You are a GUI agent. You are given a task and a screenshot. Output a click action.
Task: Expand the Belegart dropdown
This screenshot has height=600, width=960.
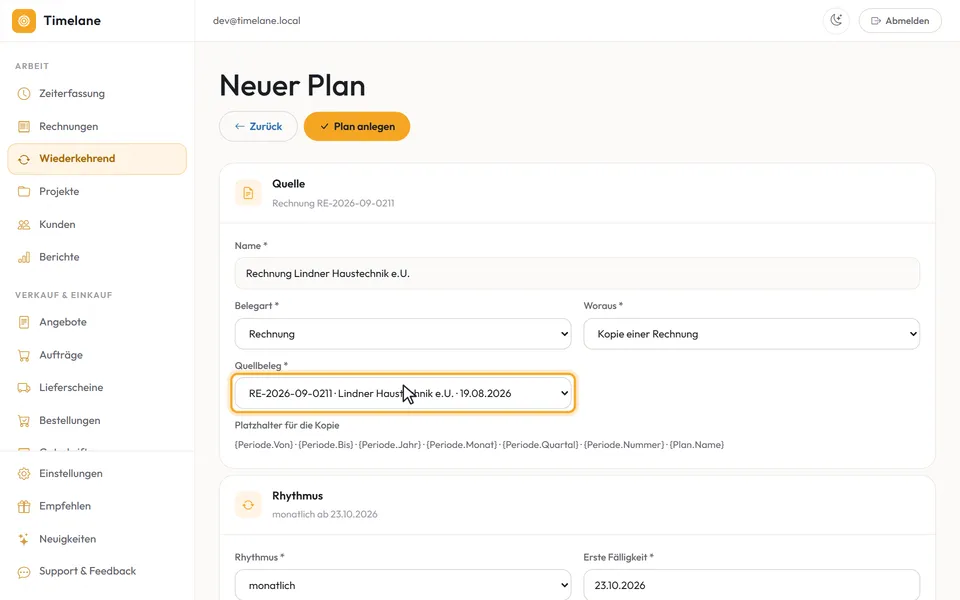[x=403, y=334]
